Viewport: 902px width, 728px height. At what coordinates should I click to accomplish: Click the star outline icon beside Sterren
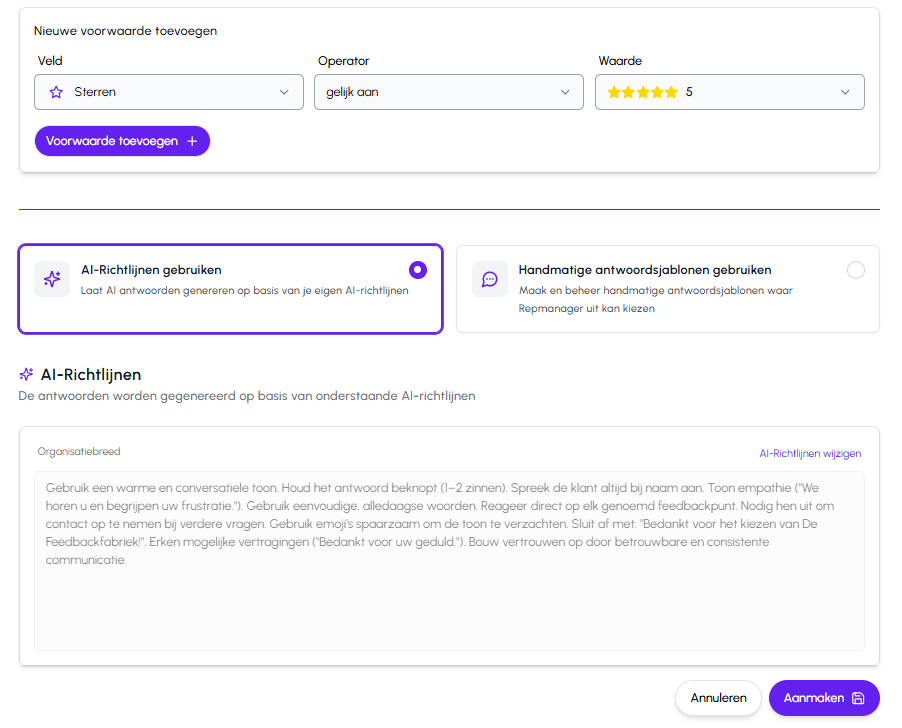(x=56, y=92)
